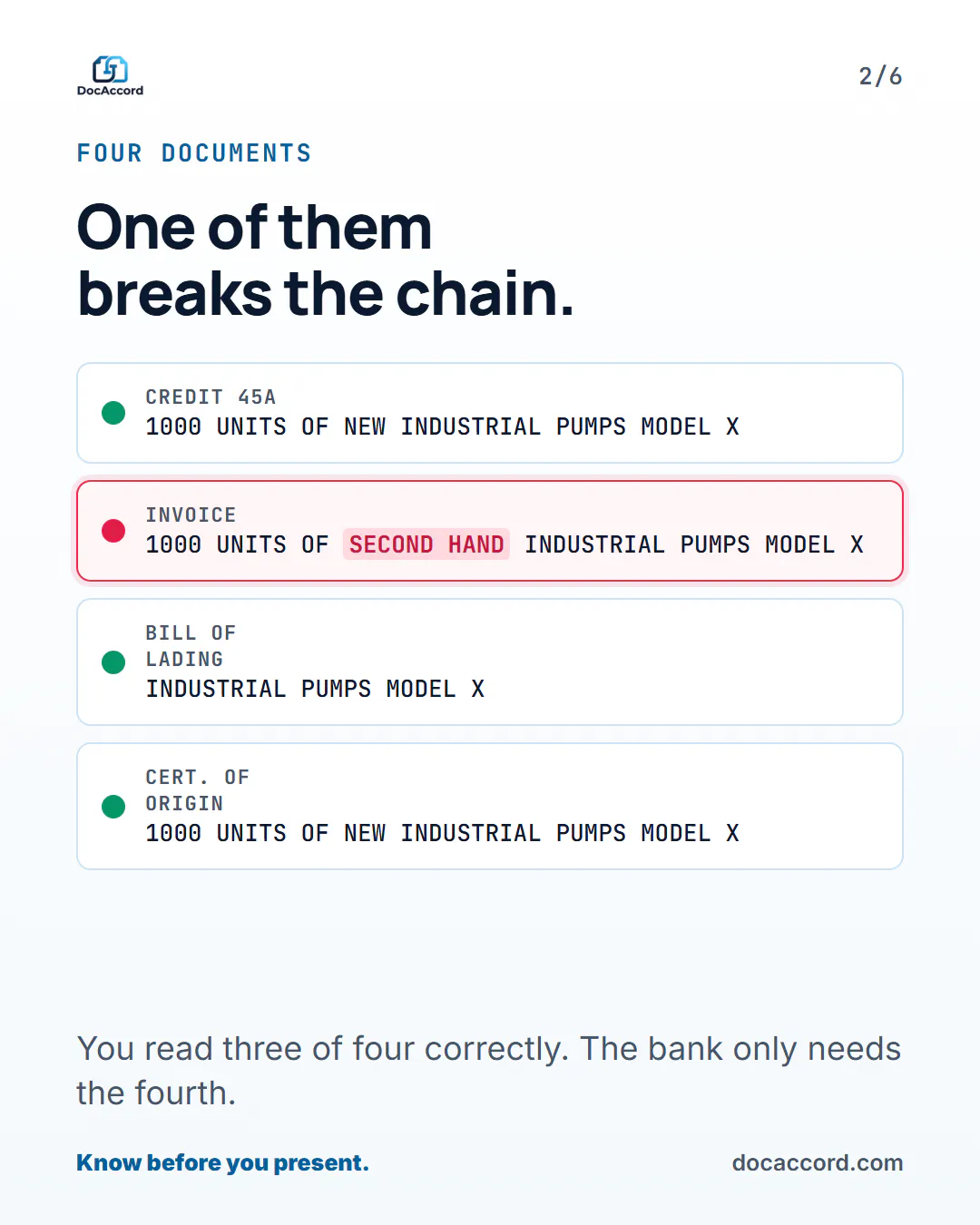This screenshot has height=1225, width=980.
Task: Click the FOUR DOCUMENTS section label
Action: 194,153
